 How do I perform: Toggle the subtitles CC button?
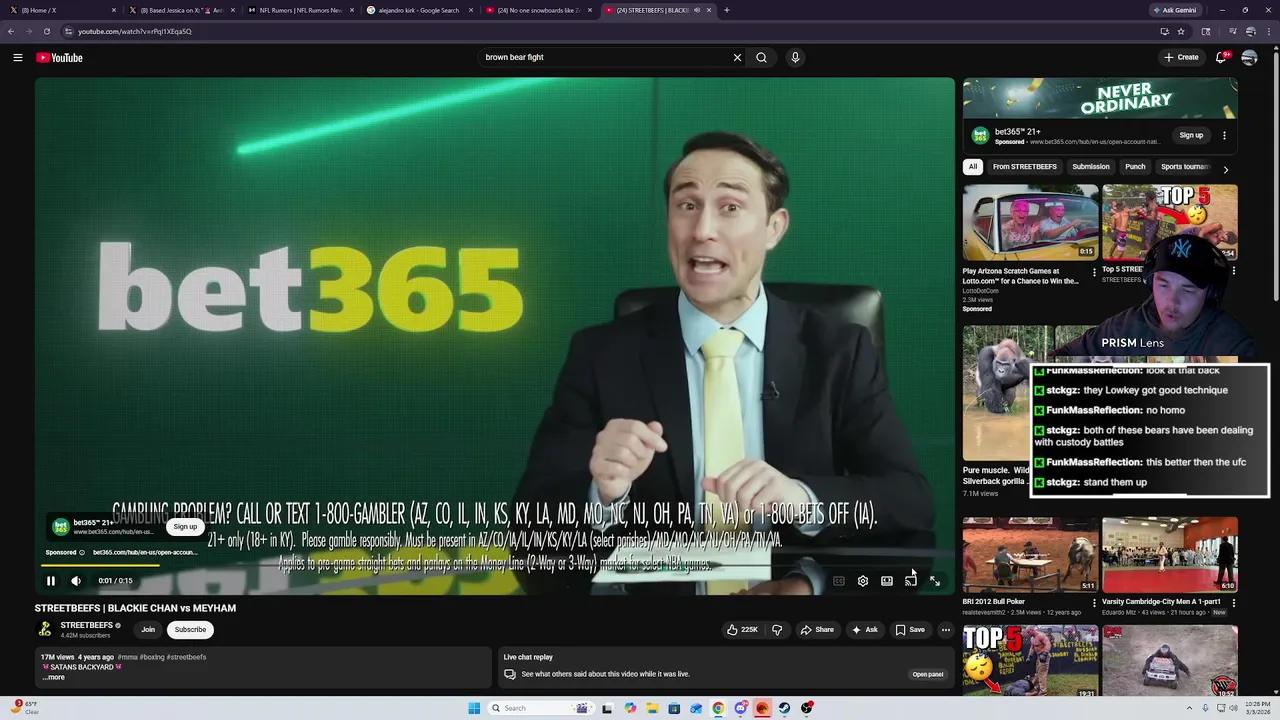pos(839,581)
